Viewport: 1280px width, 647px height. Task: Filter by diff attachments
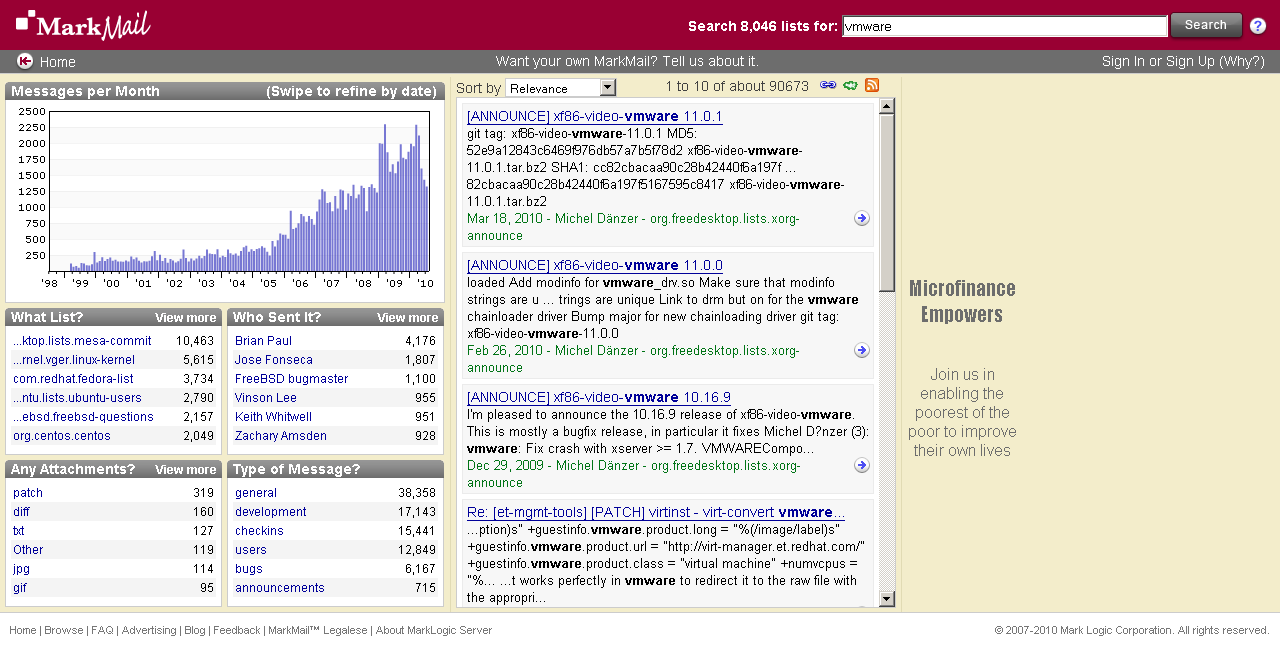click(x=21, y=512)
